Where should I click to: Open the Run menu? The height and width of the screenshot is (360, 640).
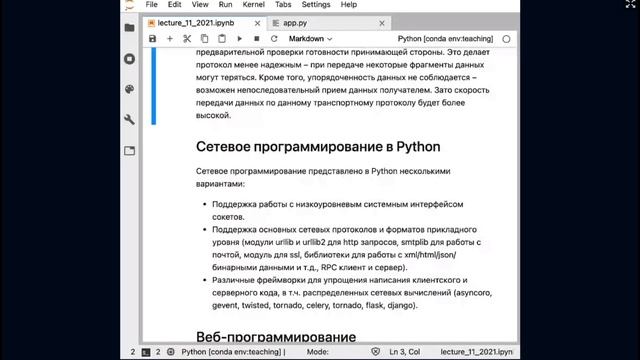pos(225,4)
